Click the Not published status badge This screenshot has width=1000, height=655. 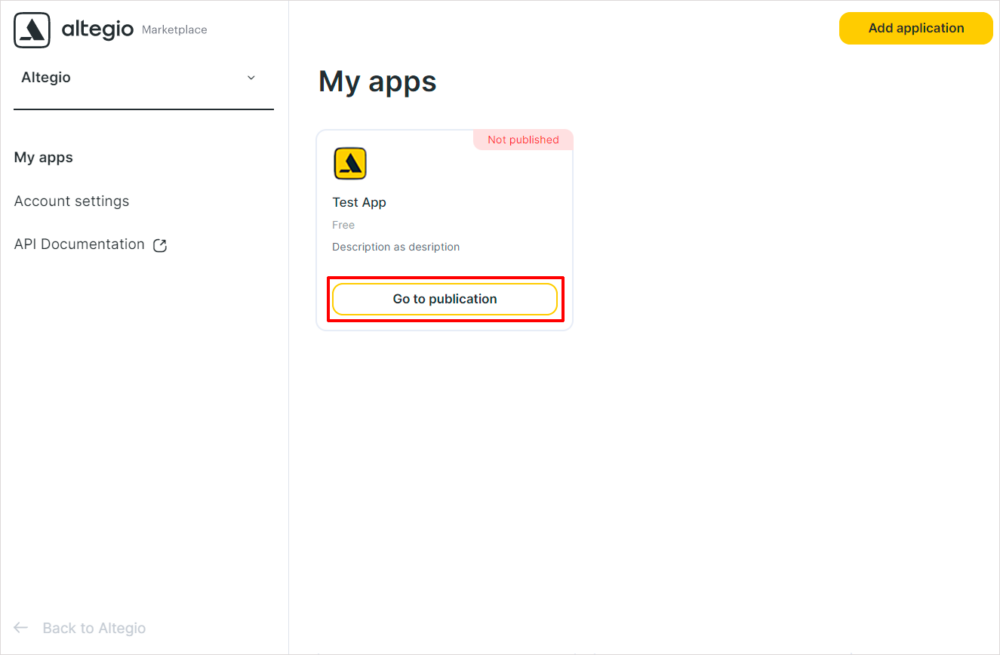coord(523,140)
